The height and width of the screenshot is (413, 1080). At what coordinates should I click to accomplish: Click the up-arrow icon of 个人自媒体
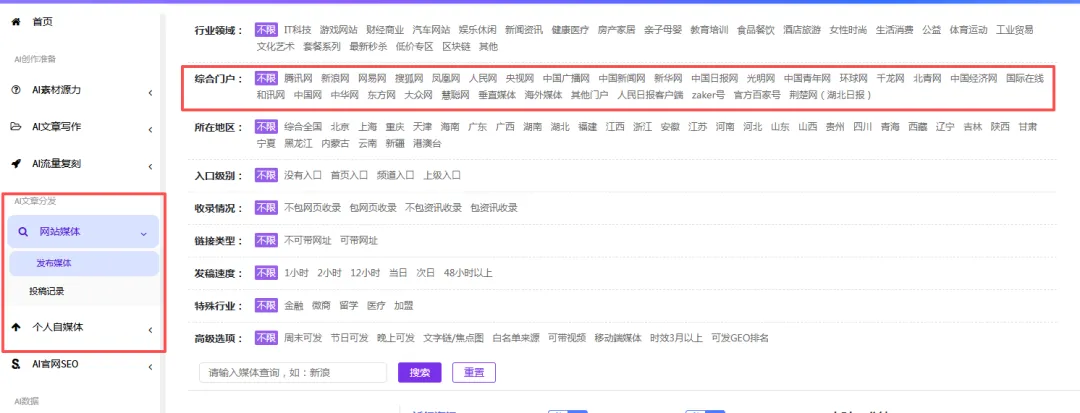16,328
